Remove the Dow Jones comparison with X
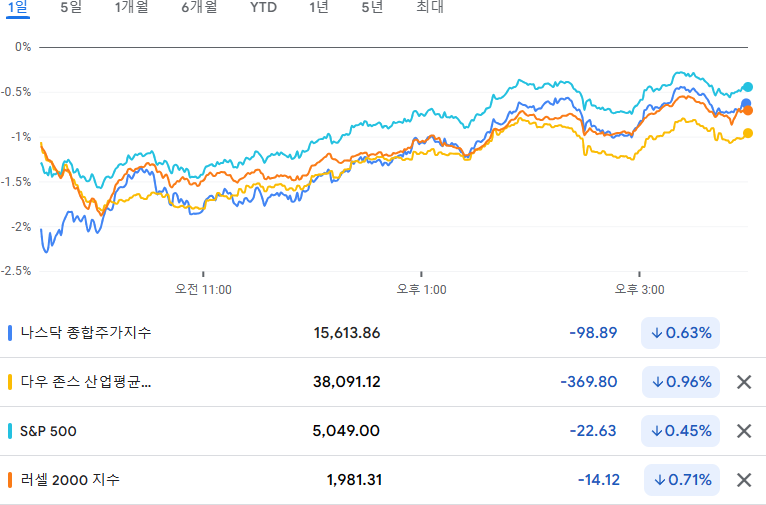The width and height of the screenshot is (766, 505). pyautogui.click(x=744, y=382)
